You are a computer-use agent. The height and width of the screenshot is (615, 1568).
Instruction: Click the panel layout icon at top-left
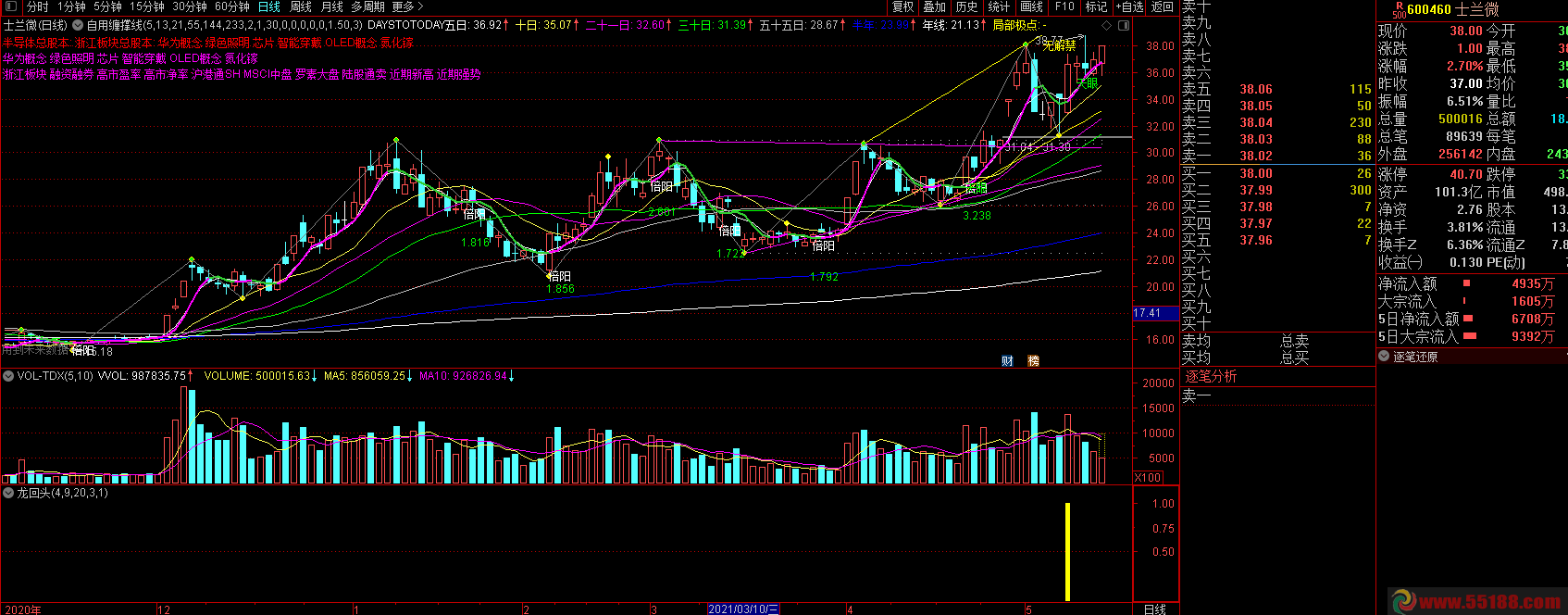11,6
